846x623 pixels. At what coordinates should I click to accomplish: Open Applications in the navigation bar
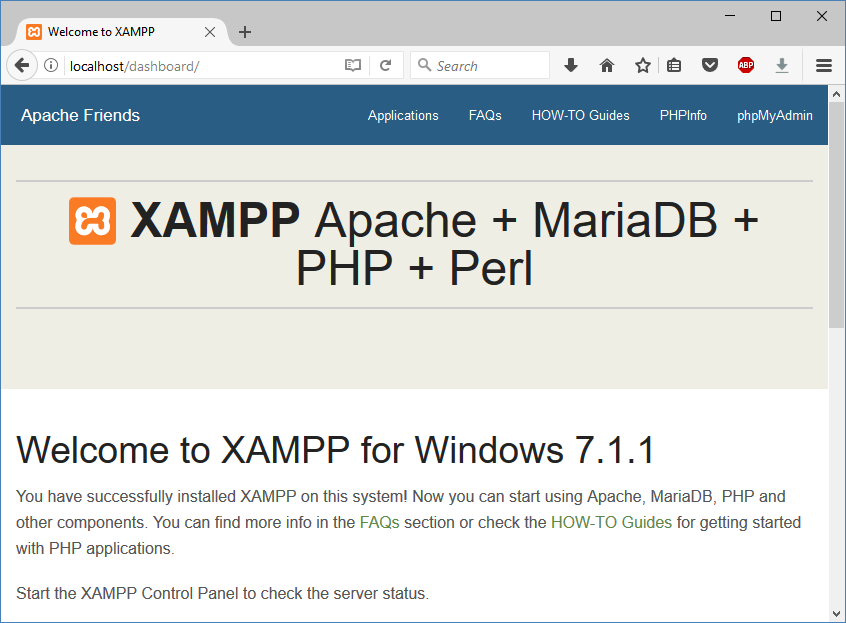pos(403,115)
